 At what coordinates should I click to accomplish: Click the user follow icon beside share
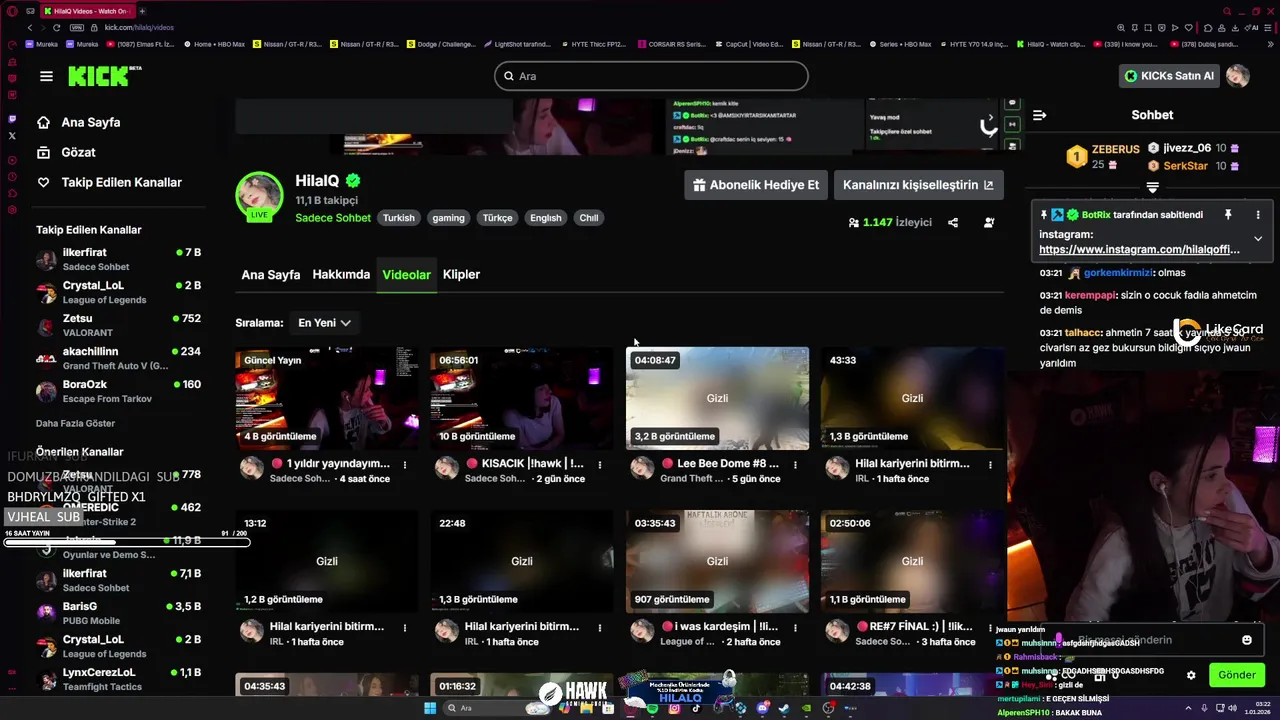click(x=989, y=223)
